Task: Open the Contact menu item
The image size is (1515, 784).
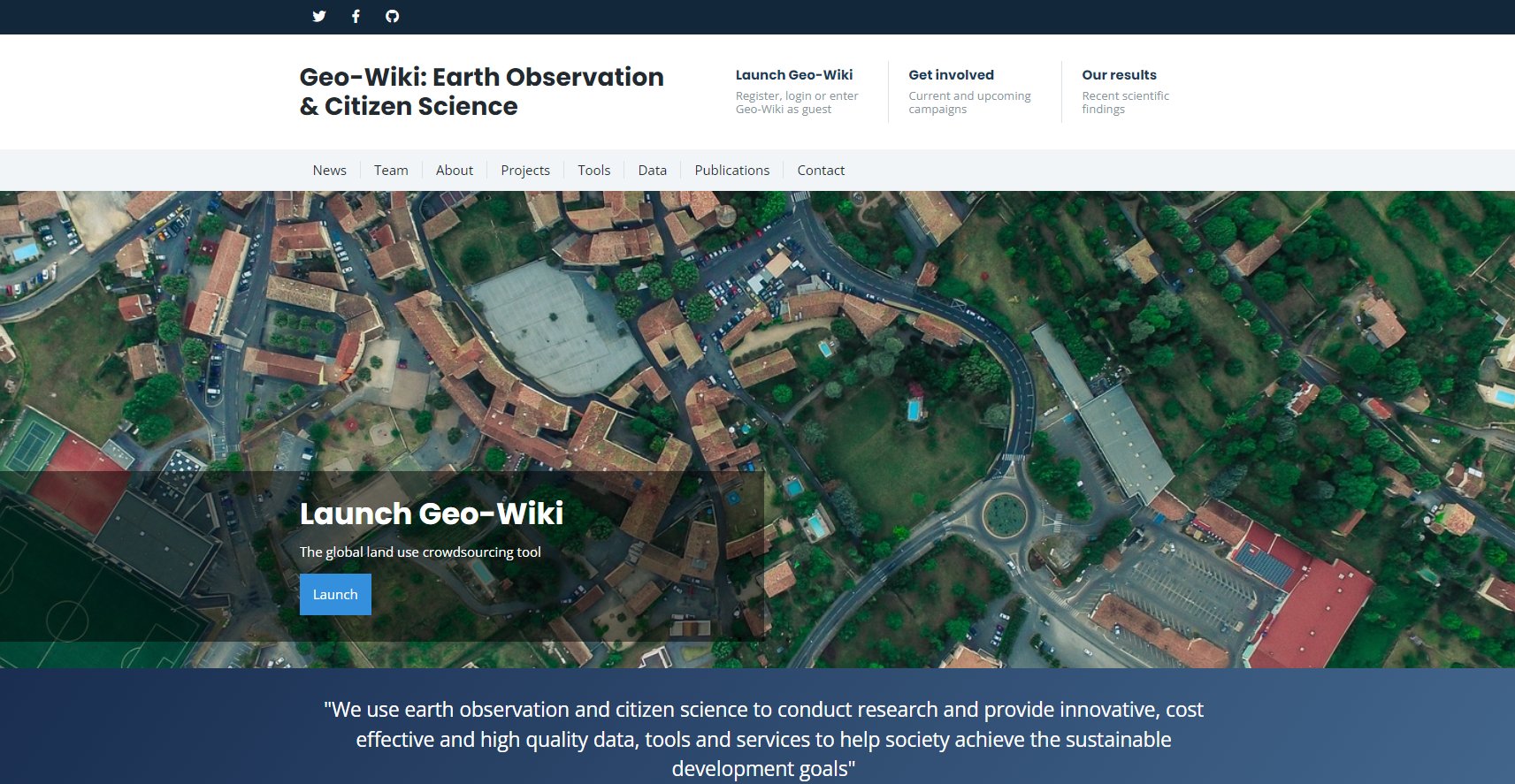Action: [x=821, y=171]
